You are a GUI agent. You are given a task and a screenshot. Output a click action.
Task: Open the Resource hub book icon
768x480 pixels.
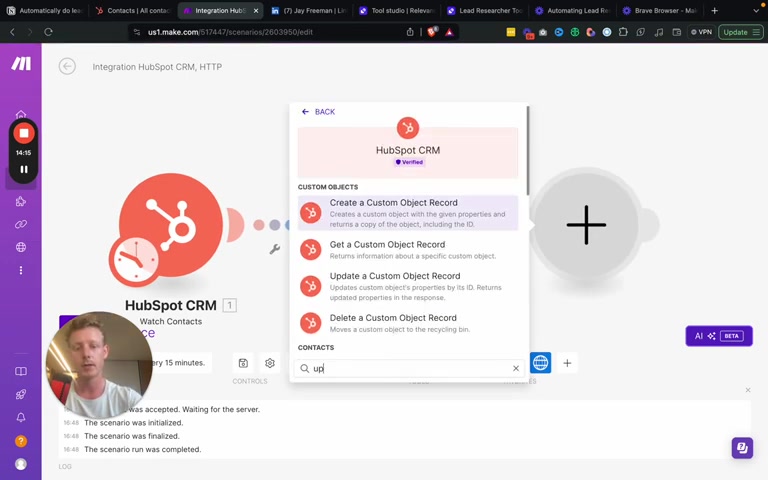tap(21, 371)
